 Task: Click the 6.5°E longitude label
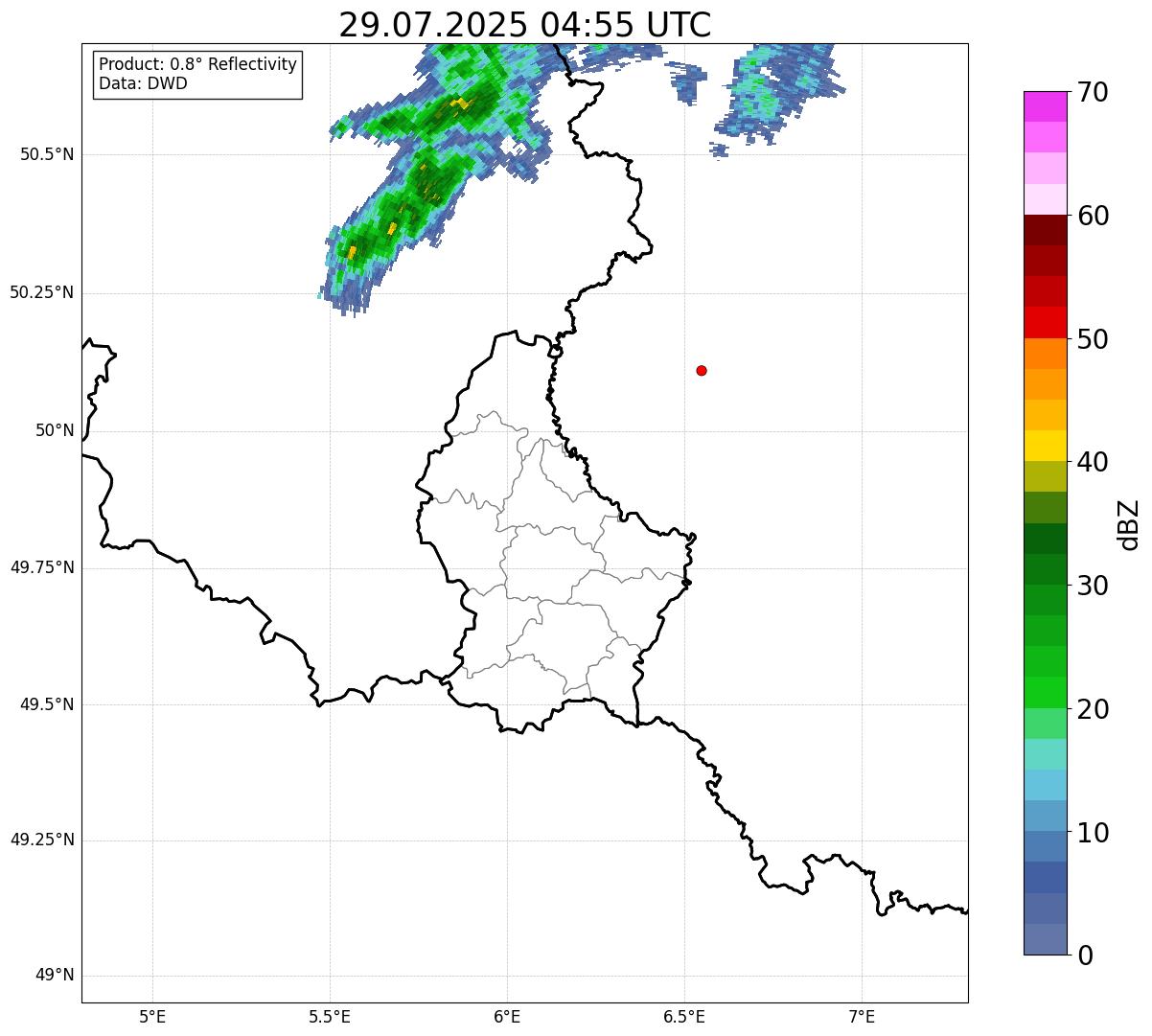(684, 1016)
